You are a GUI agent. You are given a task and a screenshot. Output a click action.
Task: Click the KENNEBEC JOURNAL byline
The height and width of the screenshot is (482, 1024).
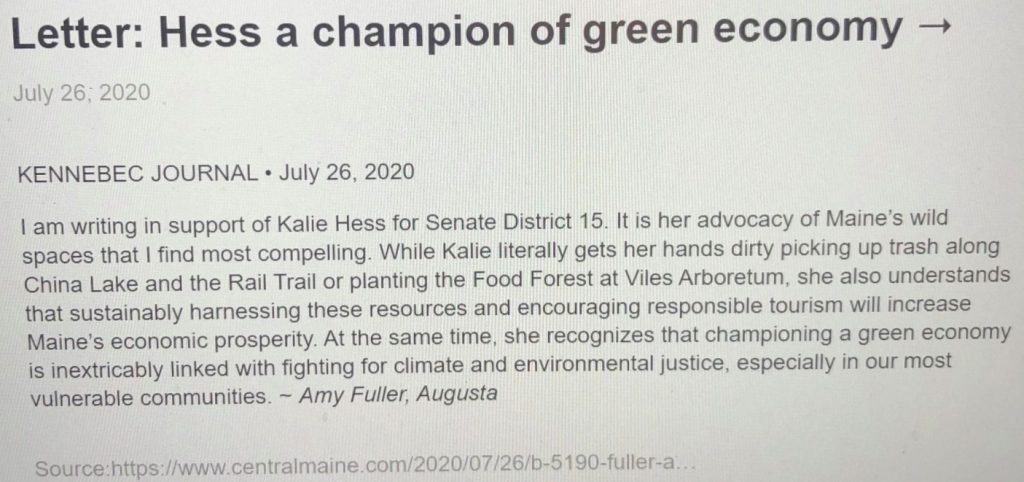tap(137, 174)
